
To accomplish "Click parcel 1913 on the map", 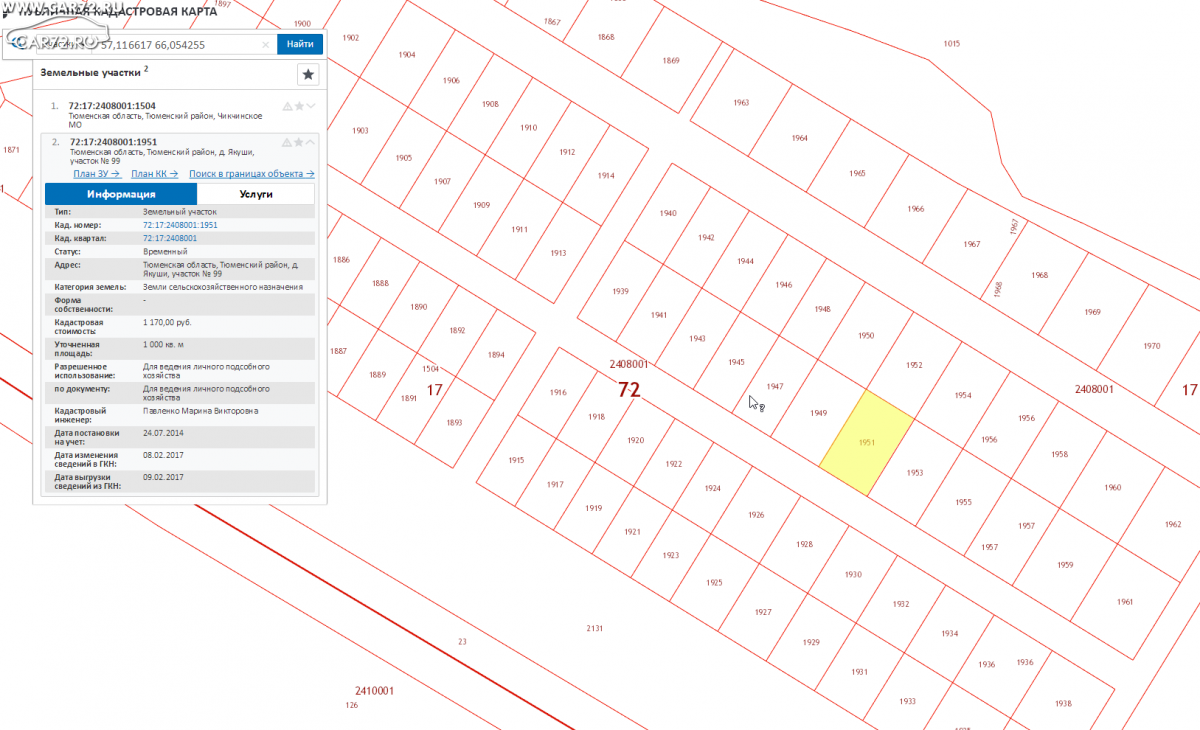I will point(558,253).
